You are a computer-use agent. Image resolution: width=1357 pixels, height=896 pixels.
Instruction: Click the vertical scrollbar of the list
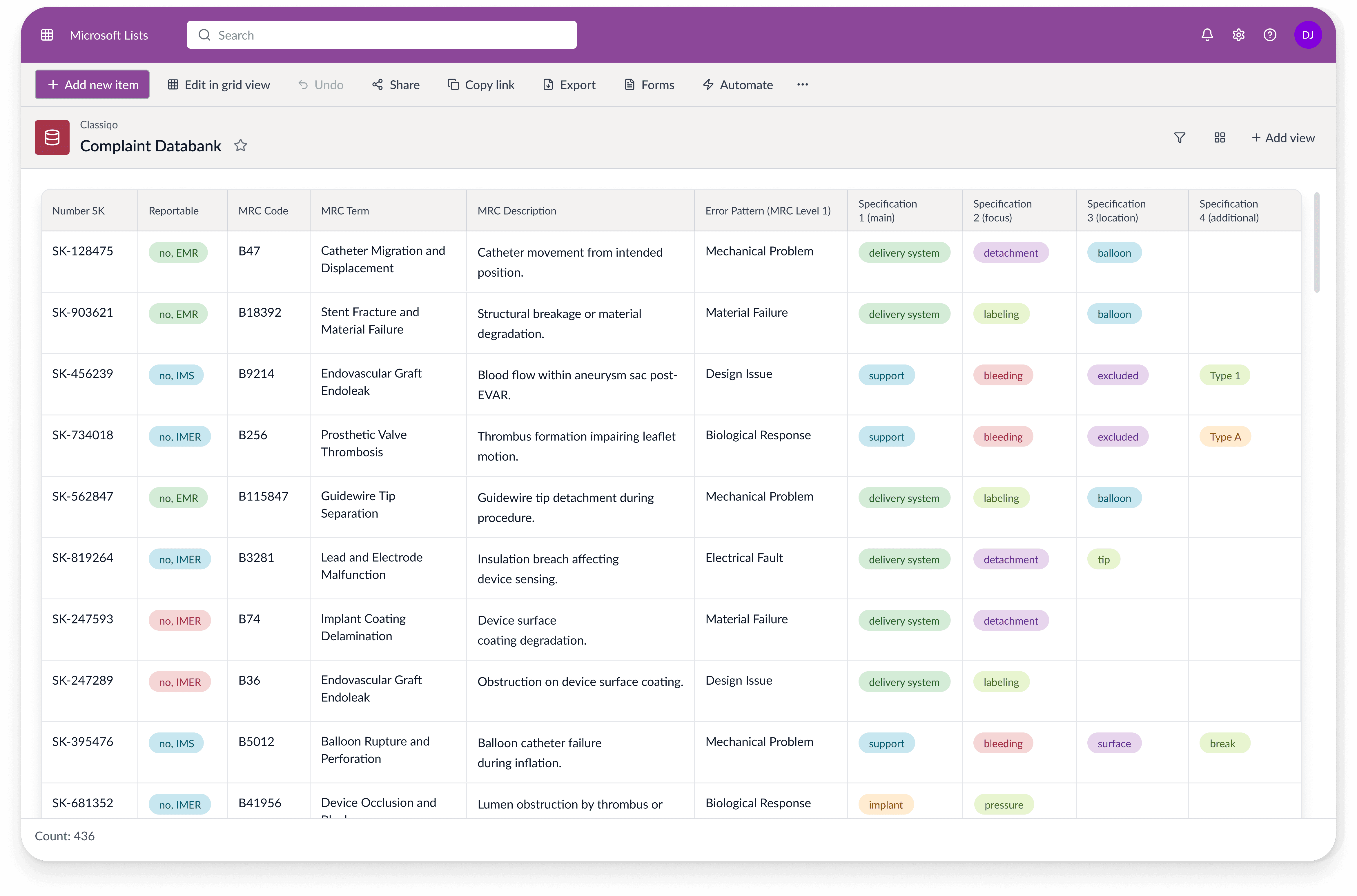(1316, 243)
